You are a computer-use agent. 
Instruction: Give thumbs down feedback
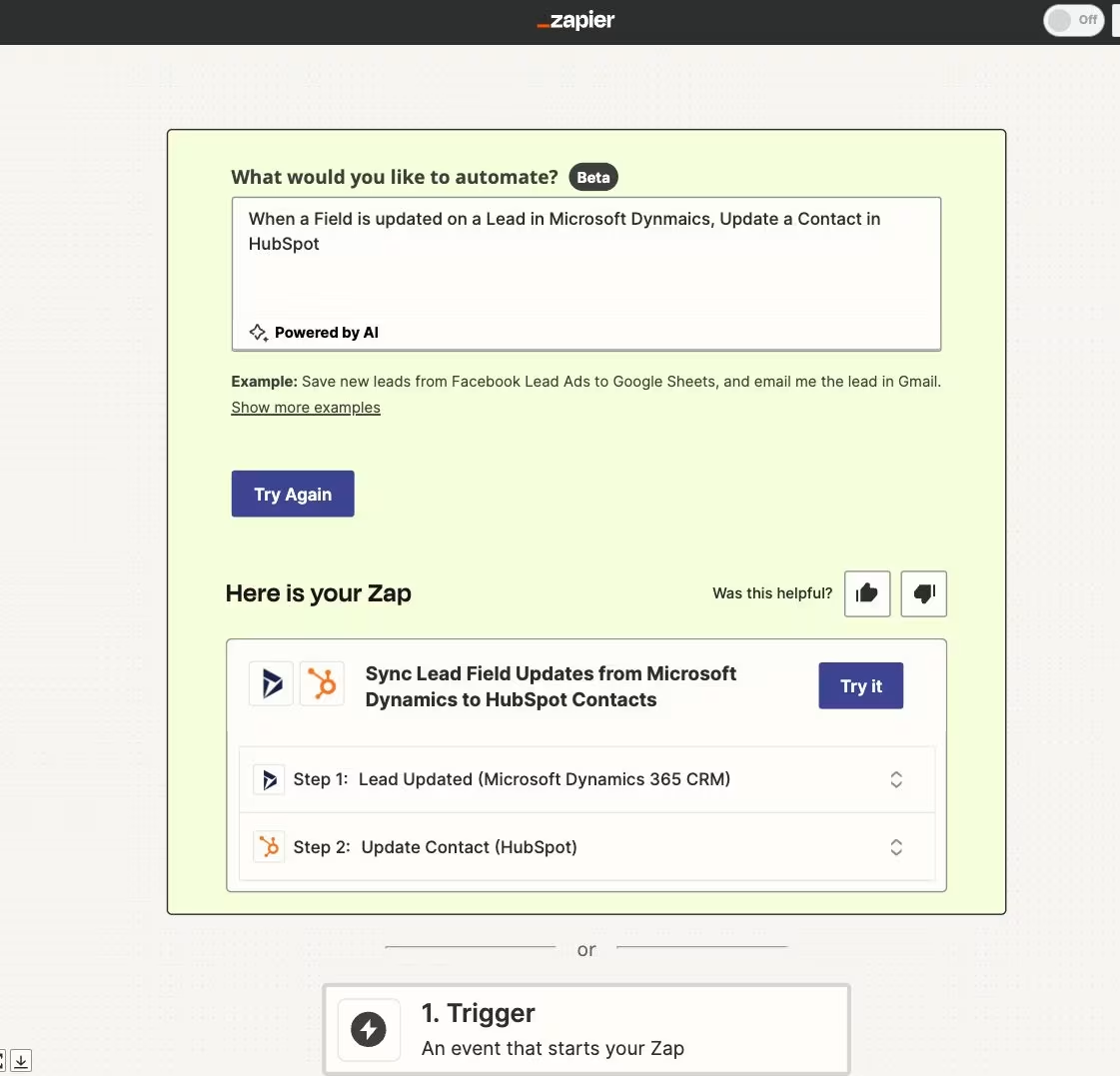(923, 593)
